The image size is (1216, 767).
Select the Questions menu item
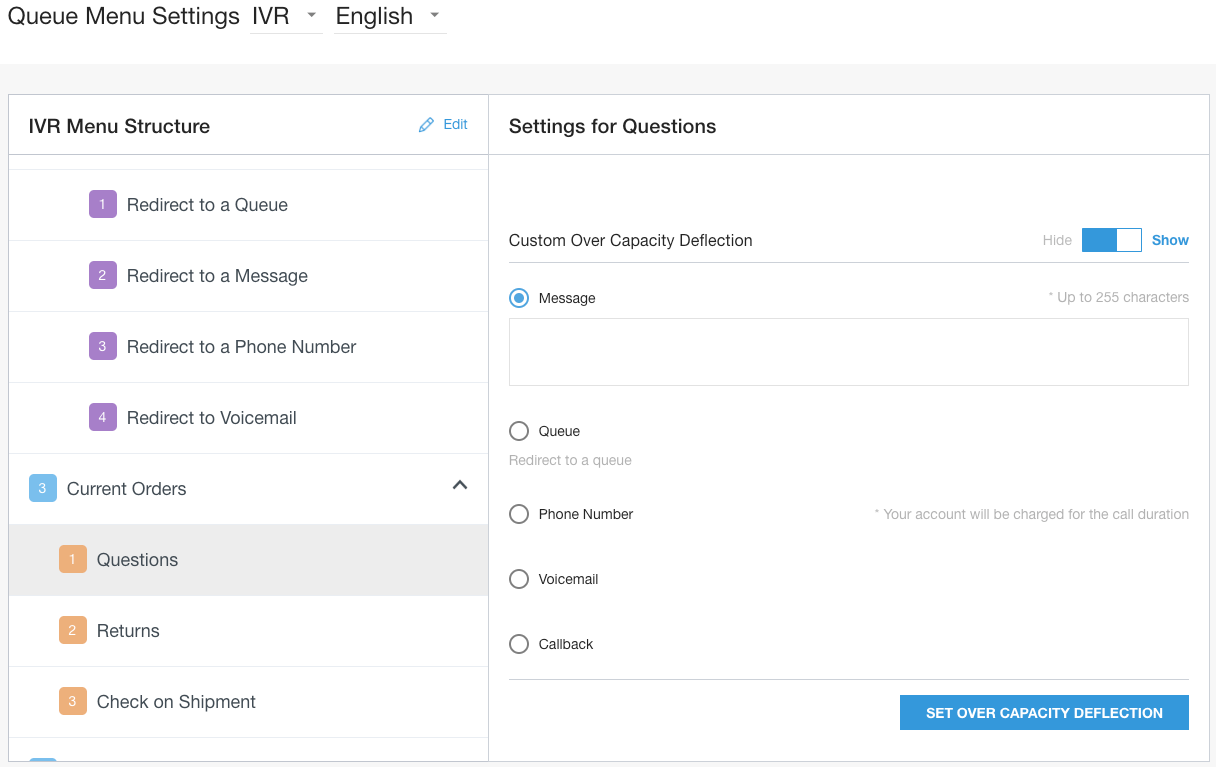tap(138, 560)
